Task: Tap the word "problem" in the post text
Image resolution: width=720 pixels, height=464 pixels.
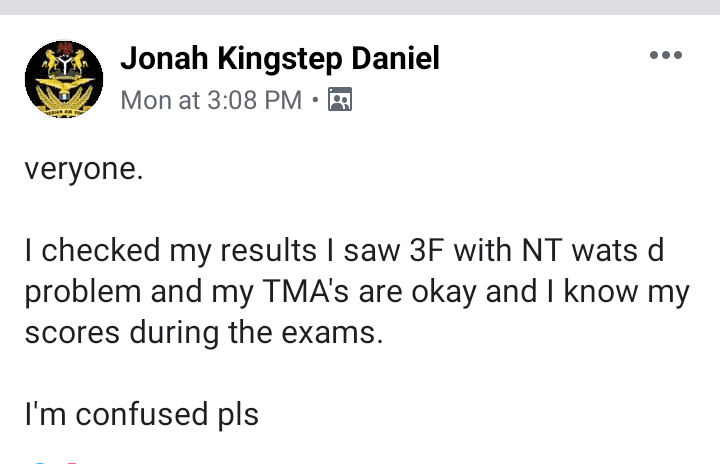Action: point(83,293)
